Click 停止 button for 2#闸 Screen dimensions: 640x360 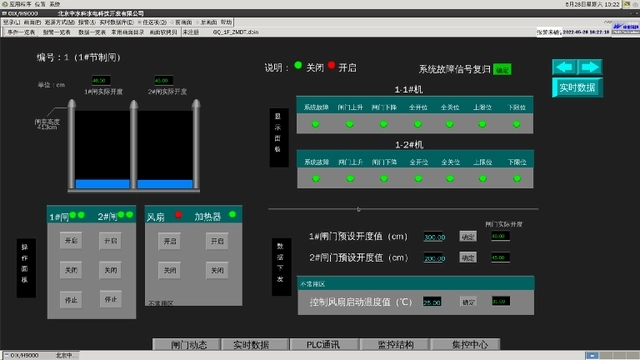pos(111,300)
